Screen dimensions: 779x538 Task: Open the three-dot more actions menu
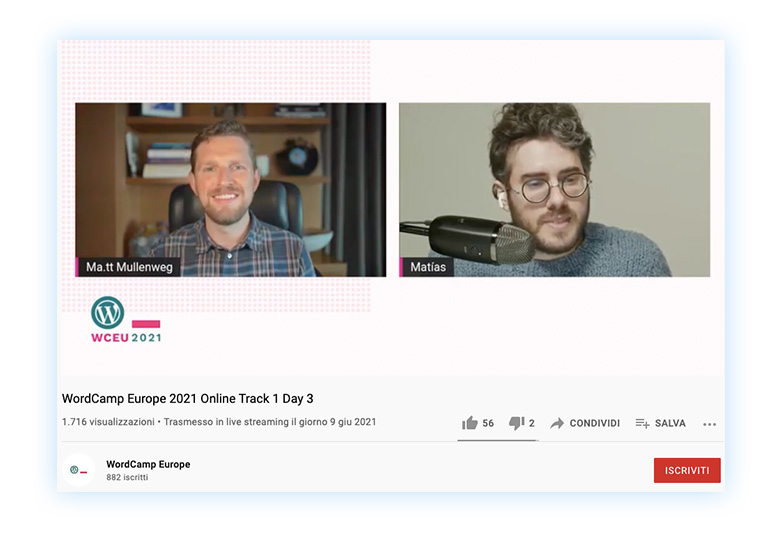tap(709, 424)
